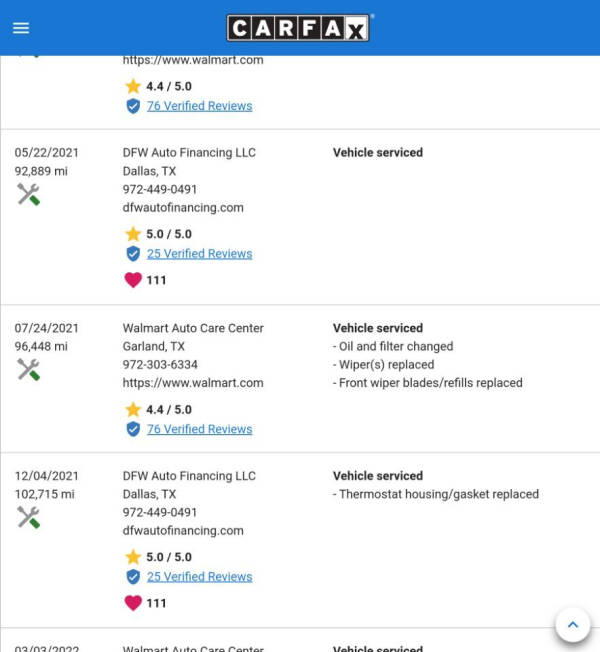Click phone number 972-449-0491 in 12/04/2021 entry

(160, 513)
